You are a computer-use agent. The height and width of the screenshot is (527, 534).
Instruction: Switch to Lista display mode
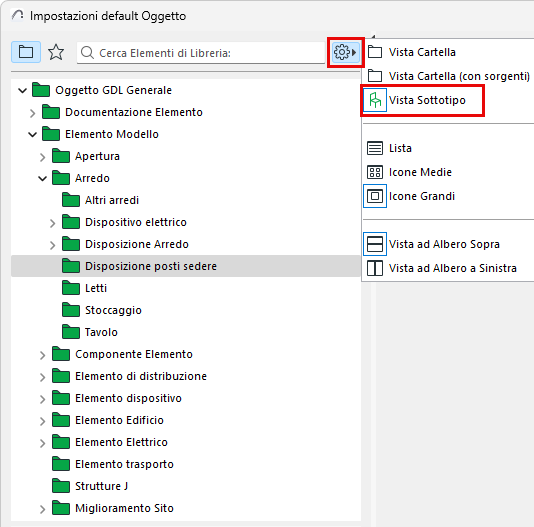[x=400, y=148]
